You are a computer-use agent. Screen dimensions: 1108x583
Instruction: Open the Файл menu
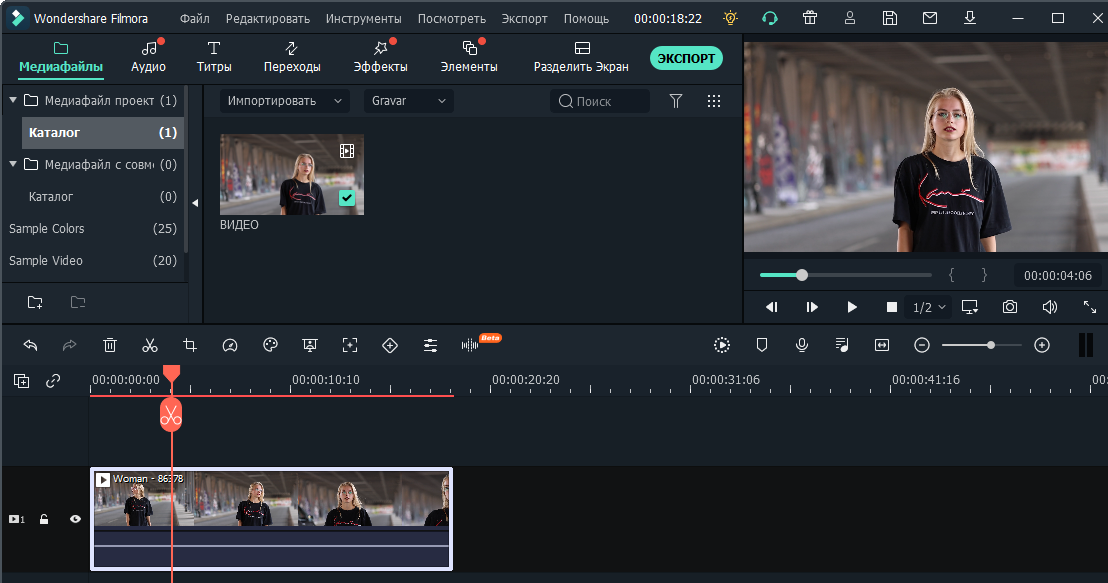(194, 18)
